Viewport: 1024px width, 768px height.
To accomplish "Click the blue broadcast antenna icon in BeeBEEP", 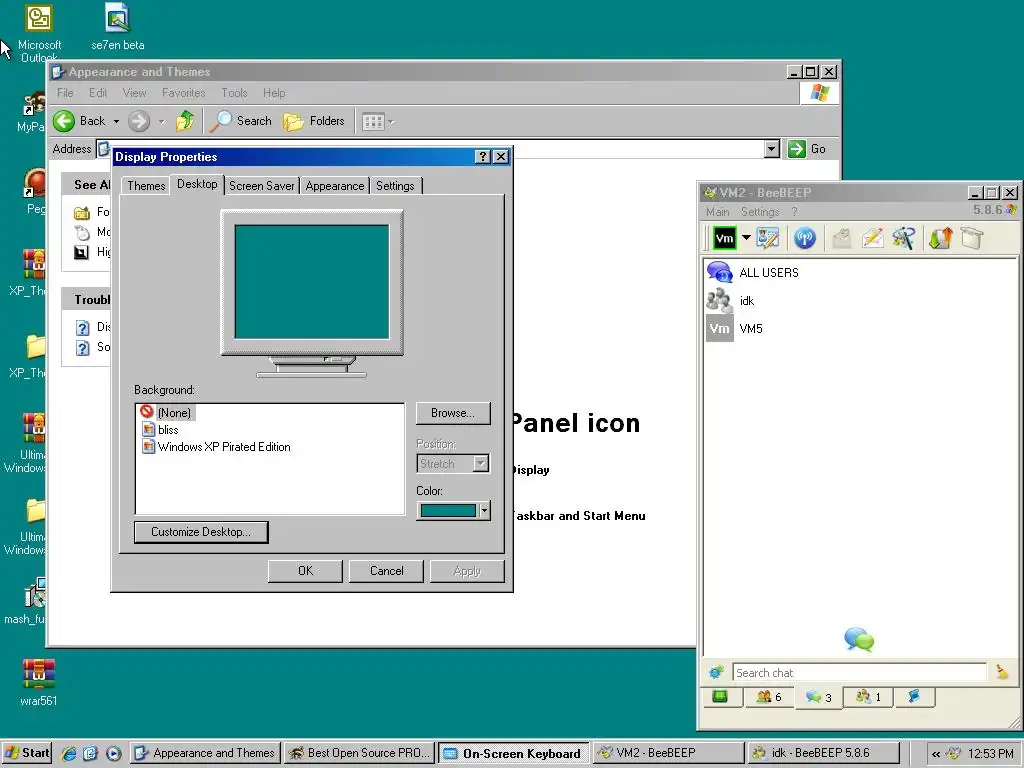I will point(805,238).
